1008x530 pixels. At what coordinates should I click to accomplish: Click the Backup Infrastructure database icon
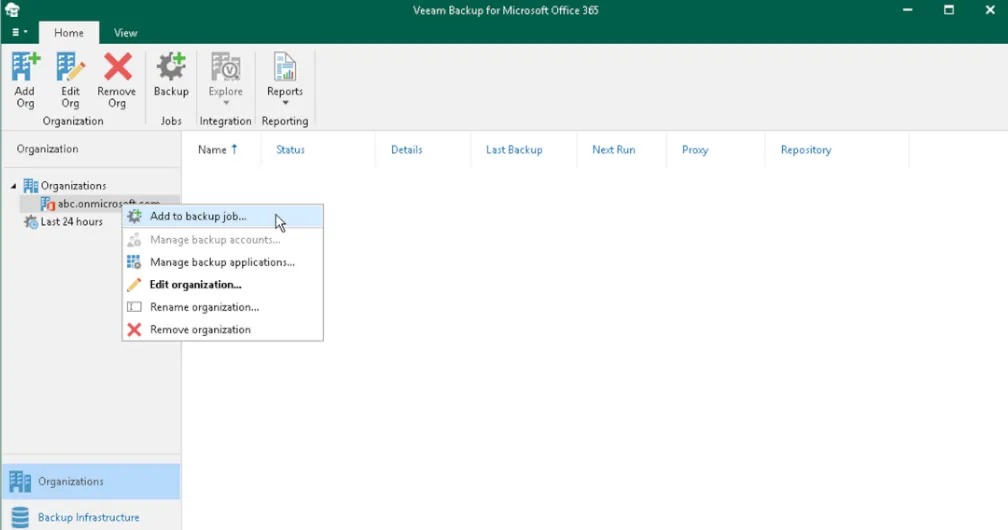point(21,518)
